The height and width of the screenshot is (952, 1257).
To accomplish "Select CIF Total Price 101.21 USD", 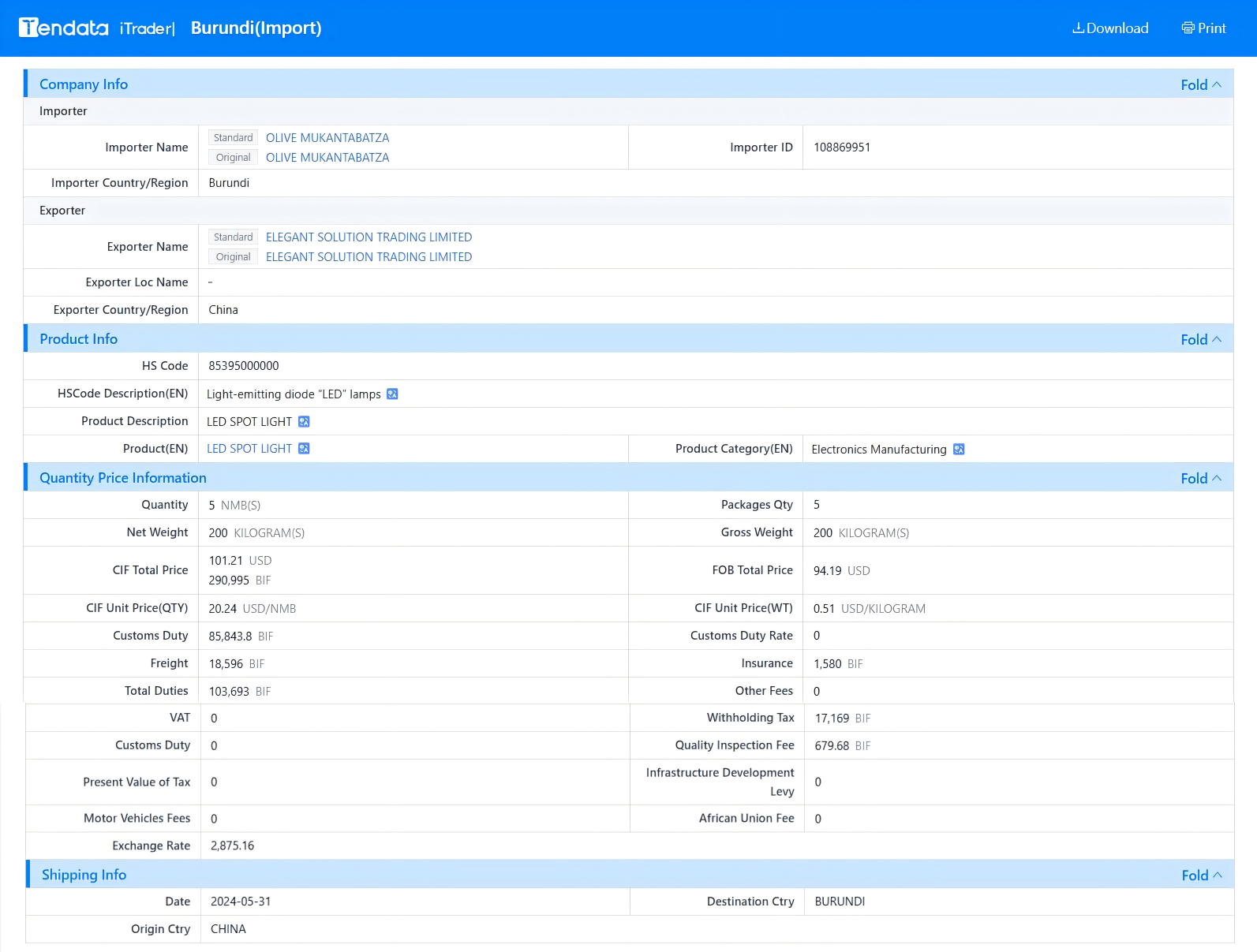I will 240,561.
